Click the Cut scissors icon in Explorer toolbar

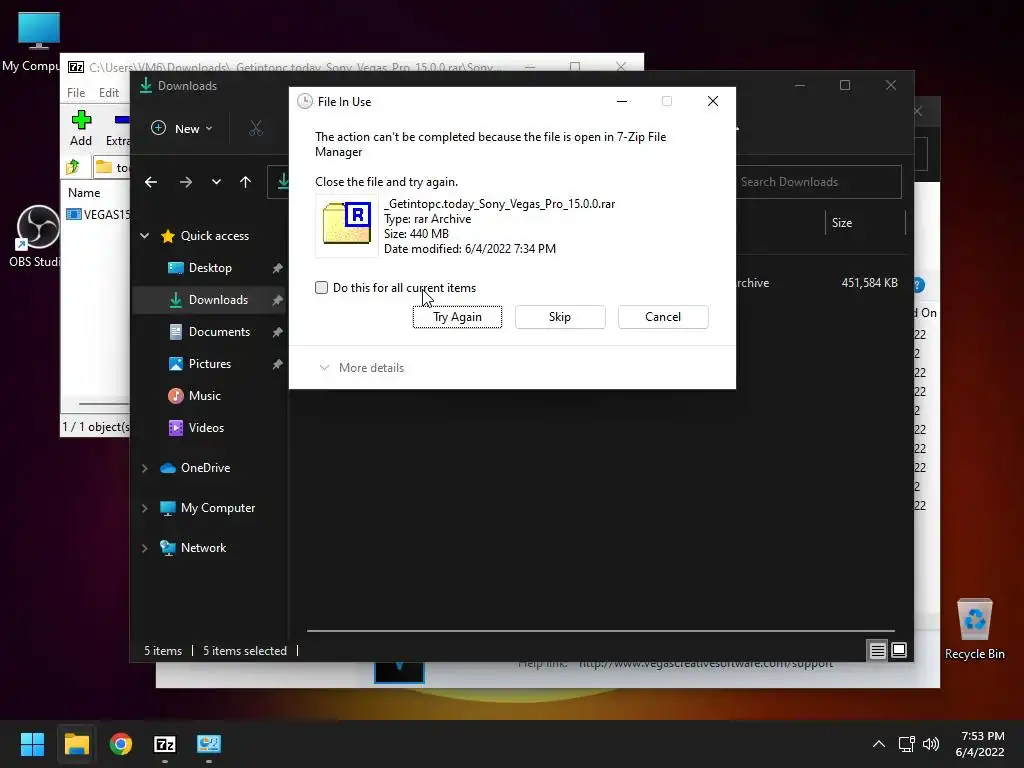(x=256, y=129)
